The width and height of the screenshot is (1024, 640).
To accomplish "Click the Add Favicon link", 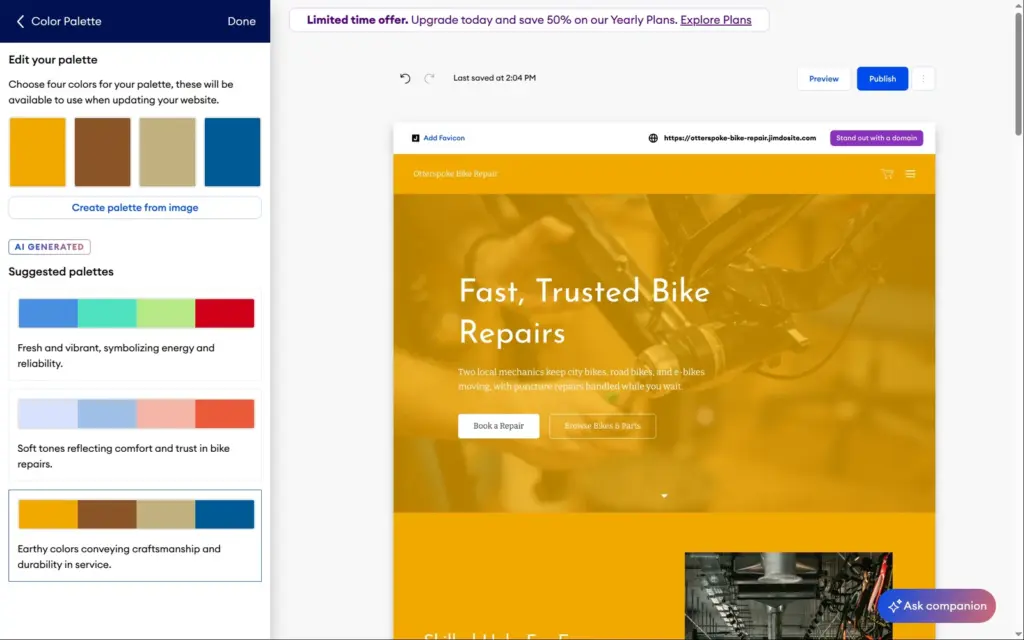I will (444, 138).
